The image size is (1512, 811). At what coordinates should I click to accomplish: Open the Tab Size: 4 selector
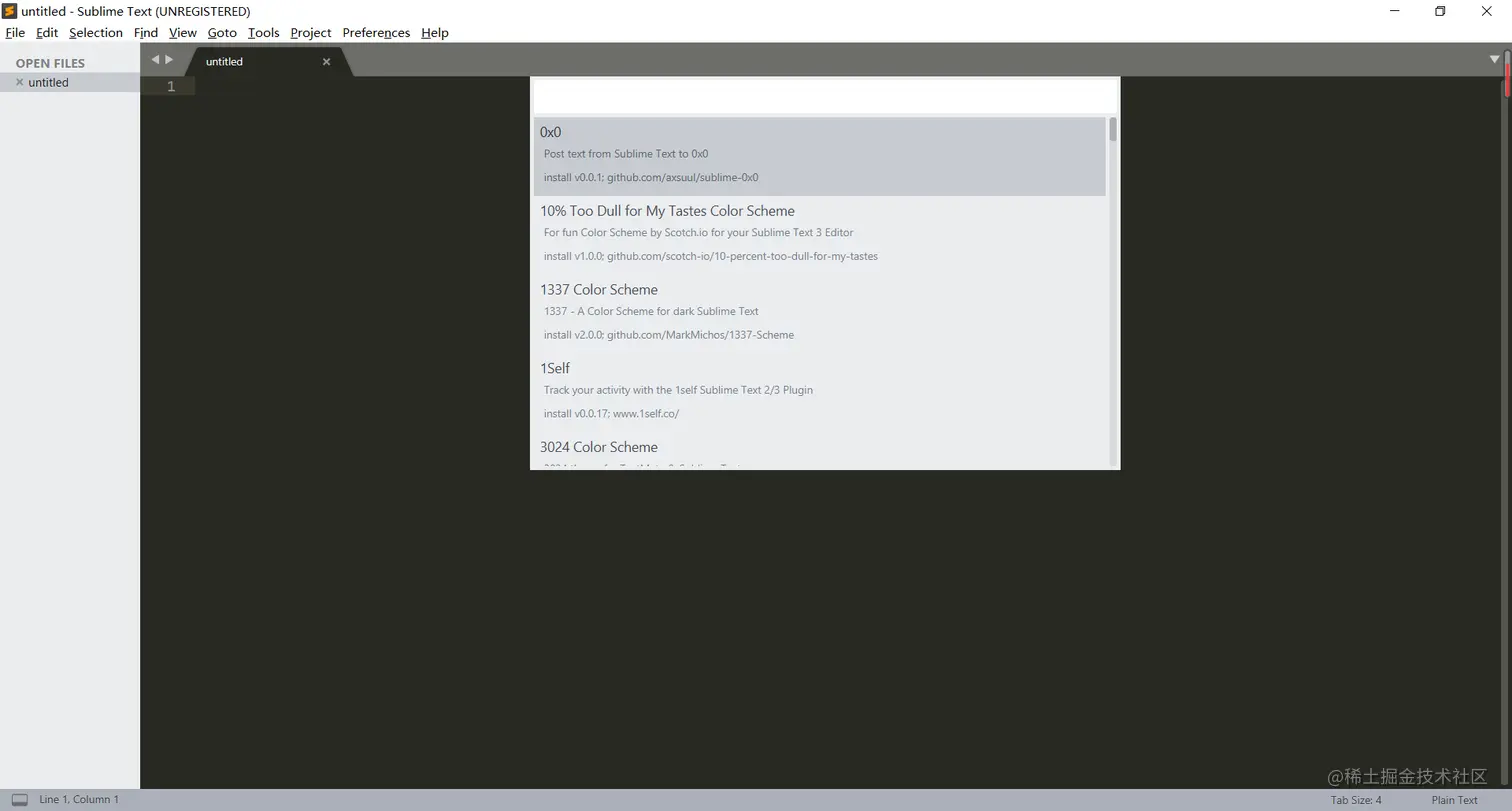(1356, 800)
